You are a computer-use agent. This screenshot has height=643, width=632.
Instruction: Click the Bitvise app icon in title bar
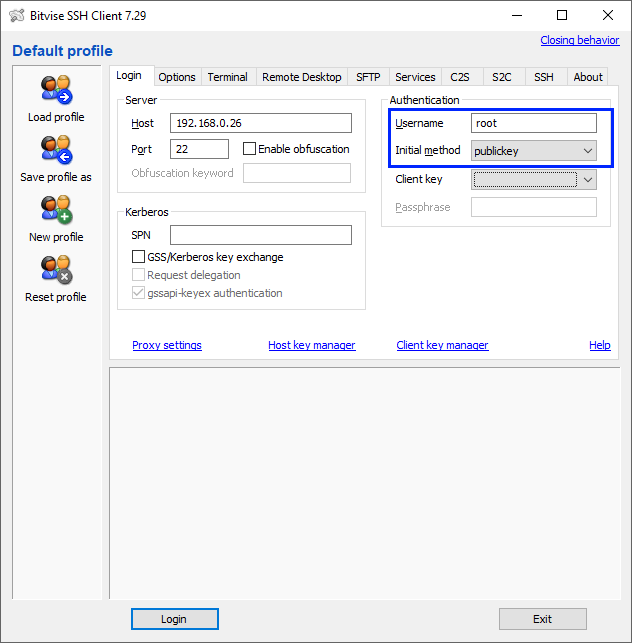pos(17,16)
